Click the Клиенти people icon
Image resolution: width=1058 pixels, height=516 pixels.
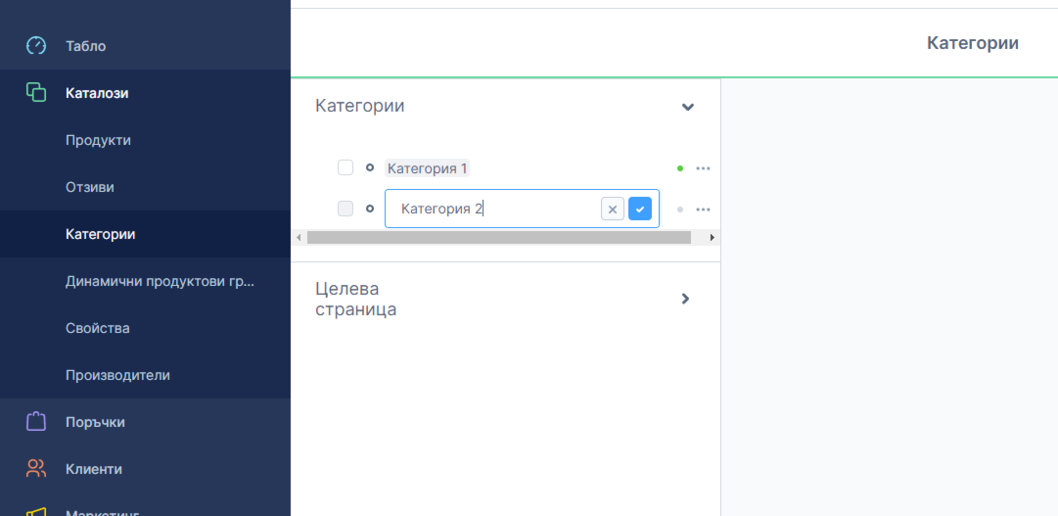point(36,469)
